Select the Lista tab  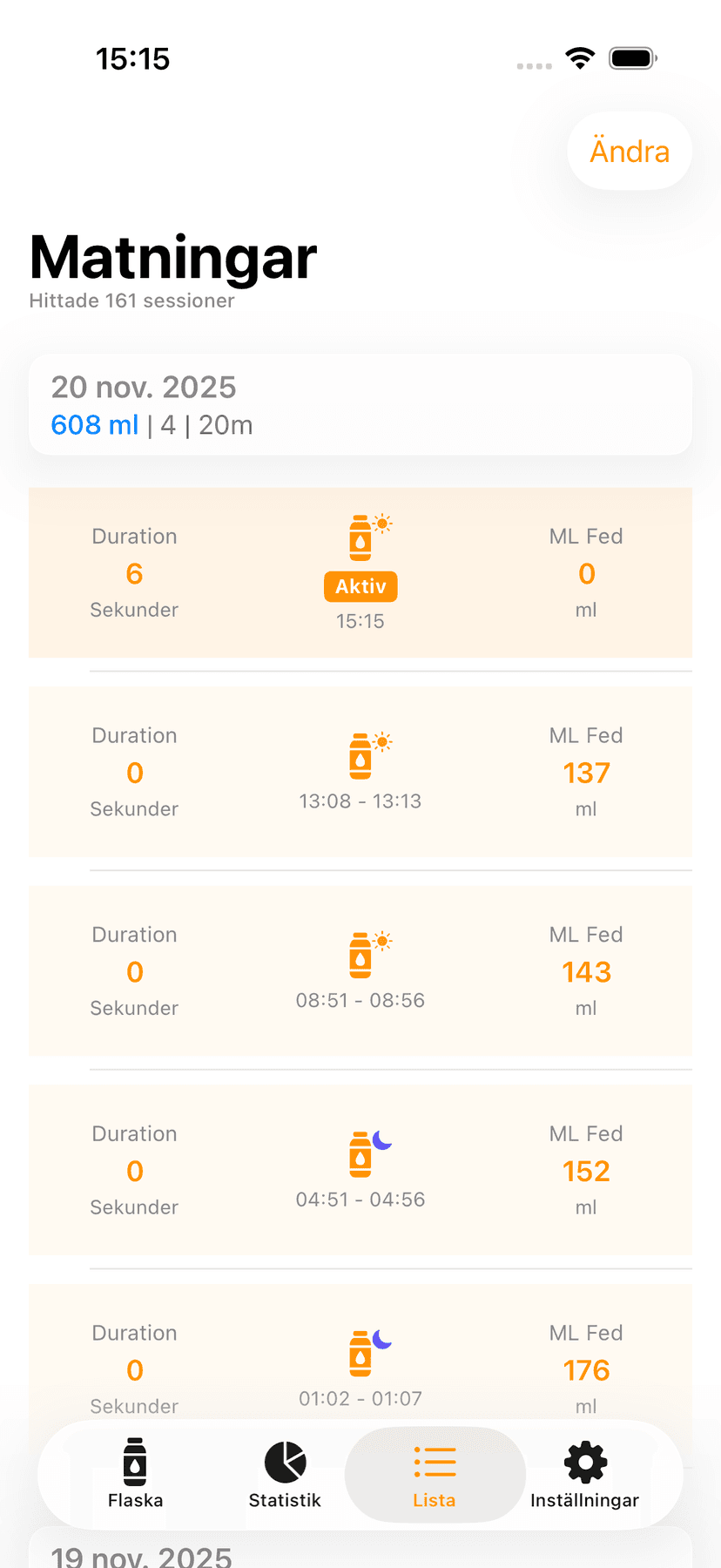[x=435, y=1474]
